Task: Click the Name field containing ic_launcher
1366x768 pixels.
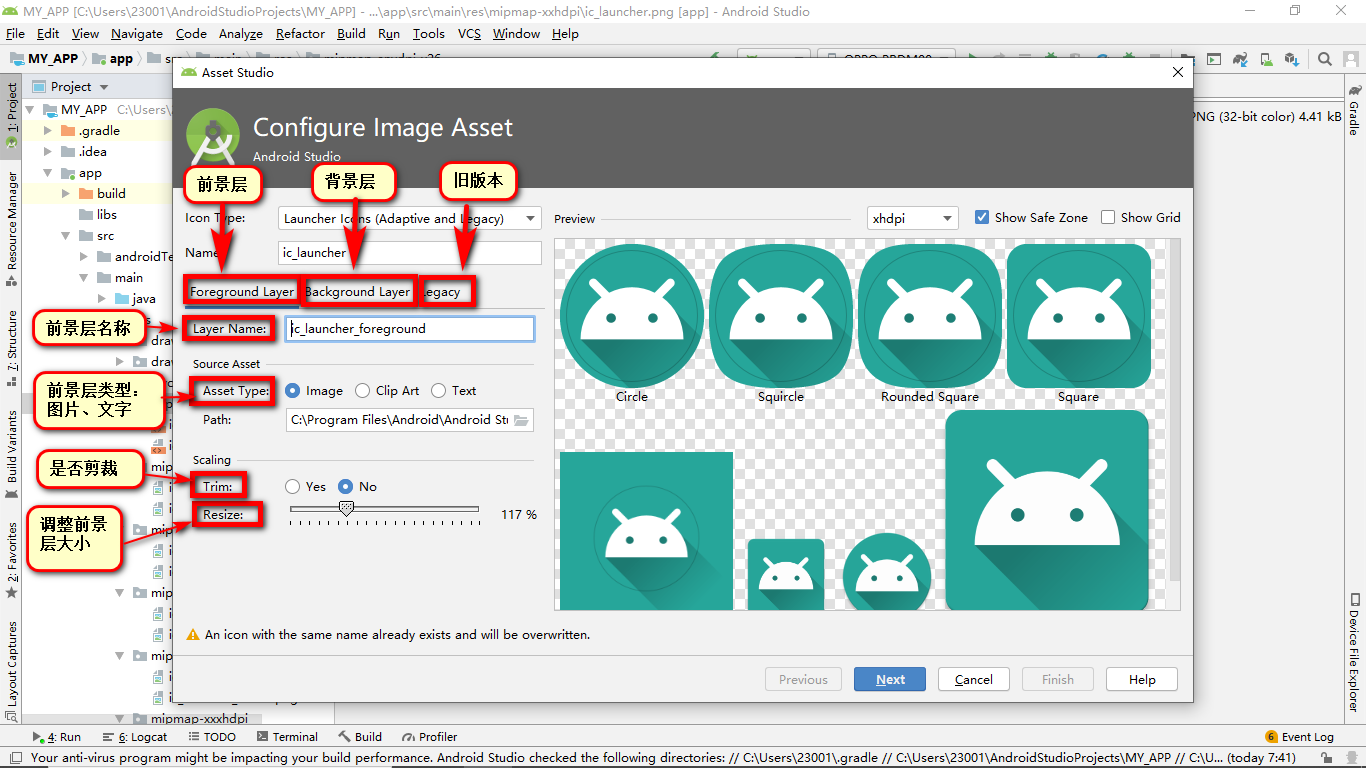Action: pos(410,253)
